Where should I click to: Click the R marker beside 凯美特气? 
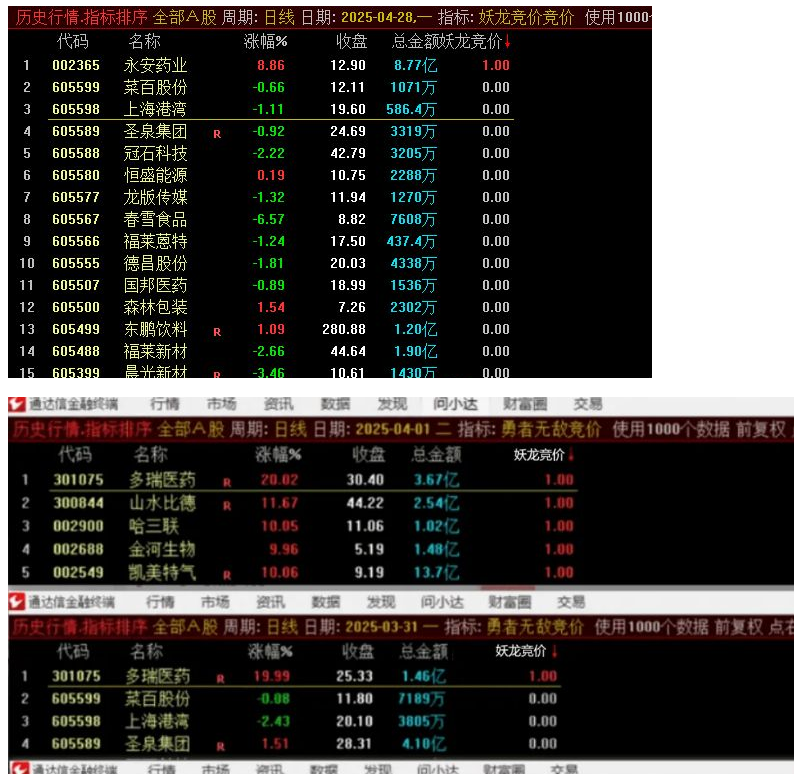pyautogui.click(x=227, y=575)
